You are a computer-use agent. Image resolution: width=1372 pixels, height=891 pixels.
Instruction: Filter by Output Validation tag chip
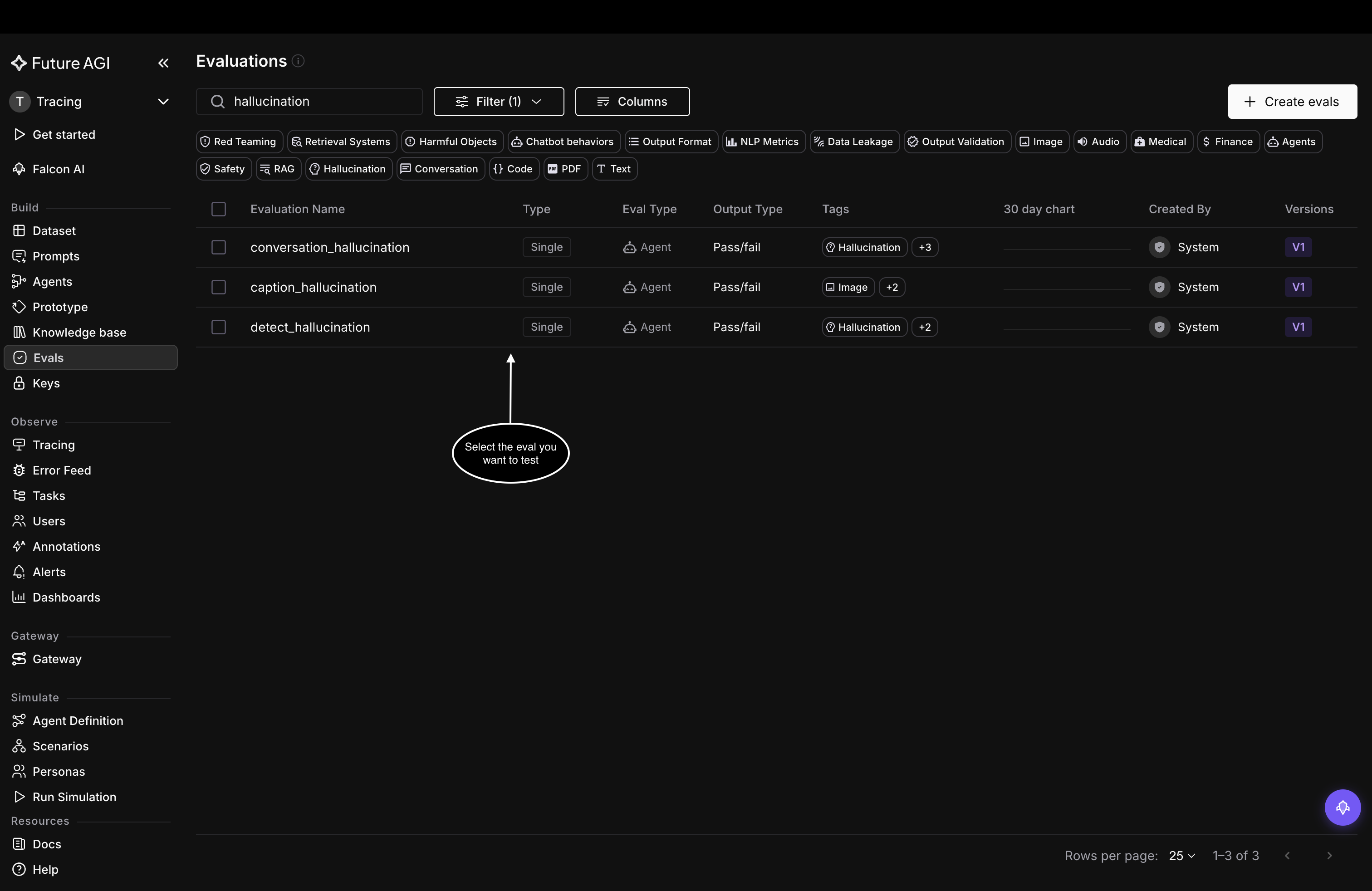pos(957,141)
